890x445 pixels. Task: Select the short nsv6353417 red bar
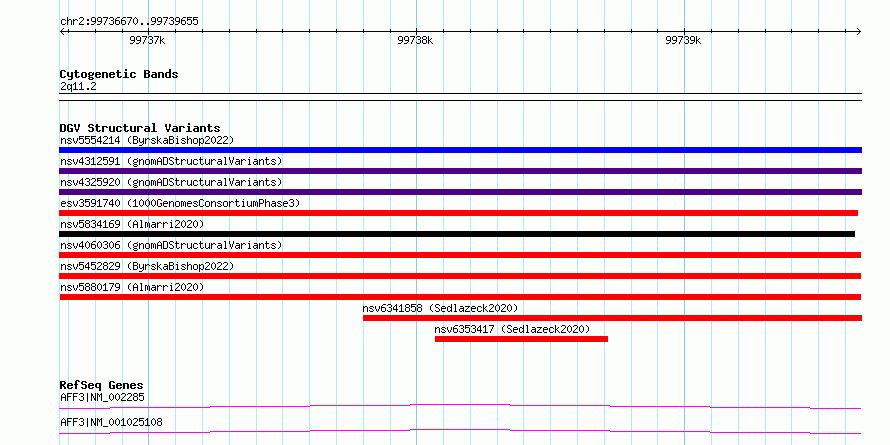click(521, 339)
